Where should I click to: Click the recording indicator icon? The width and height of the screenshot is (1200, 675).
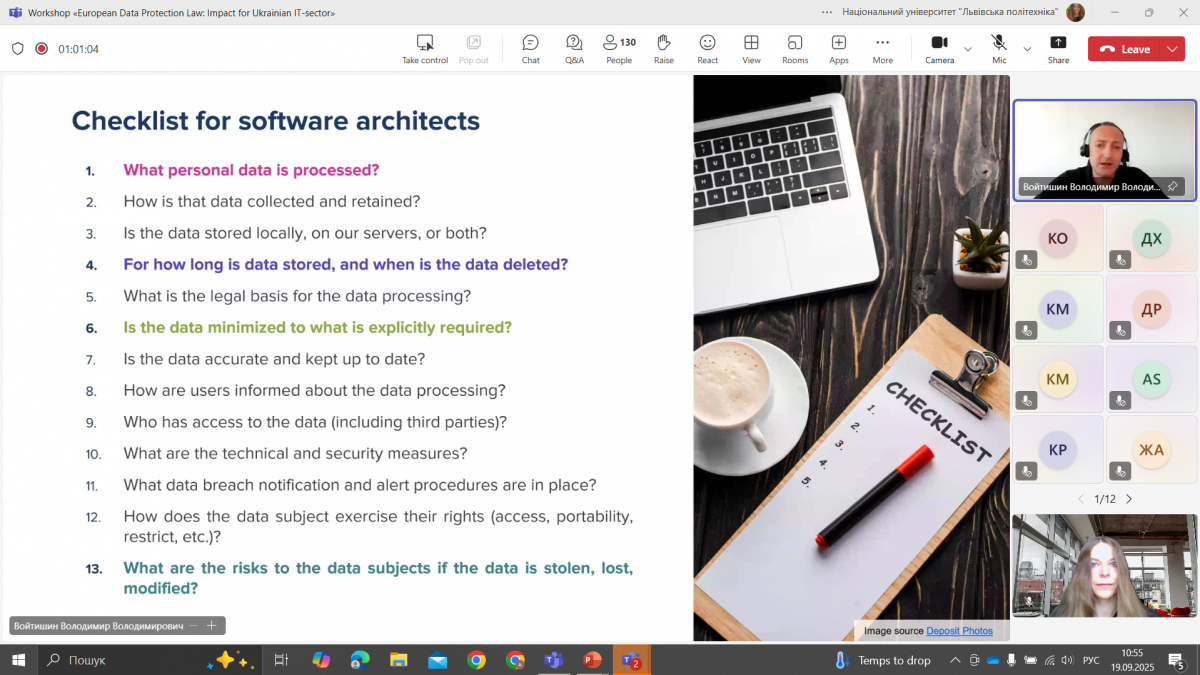41,49
